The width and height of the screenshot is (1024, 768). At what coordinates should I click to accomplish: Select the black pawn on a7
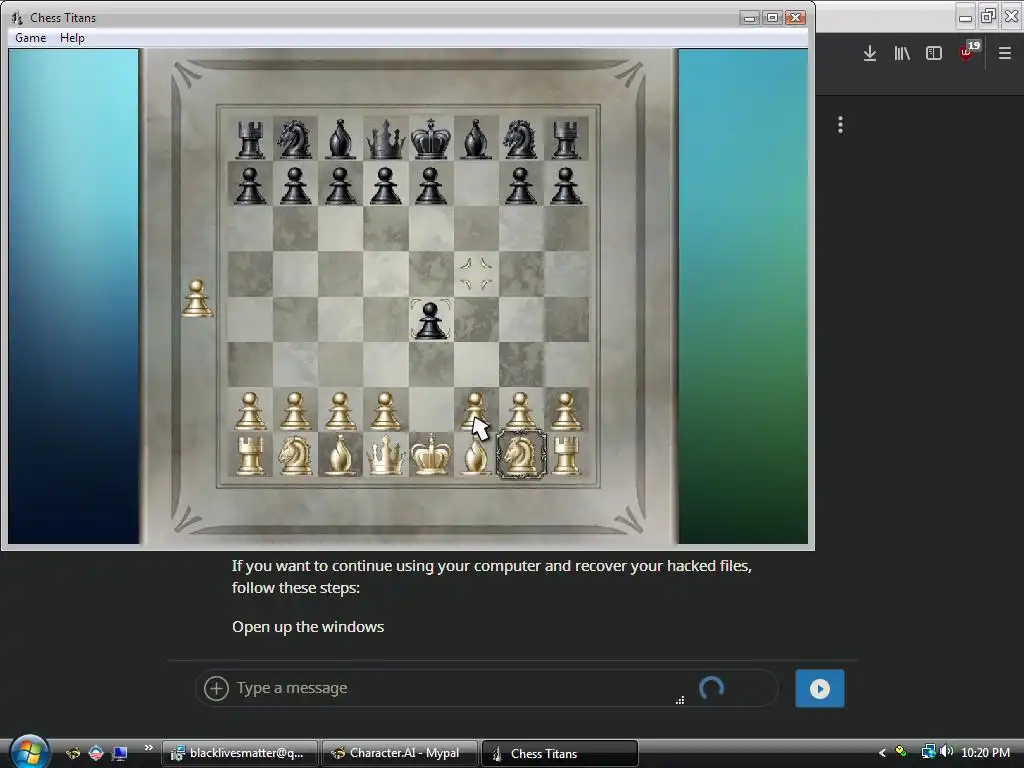click(x=250, y=185)
